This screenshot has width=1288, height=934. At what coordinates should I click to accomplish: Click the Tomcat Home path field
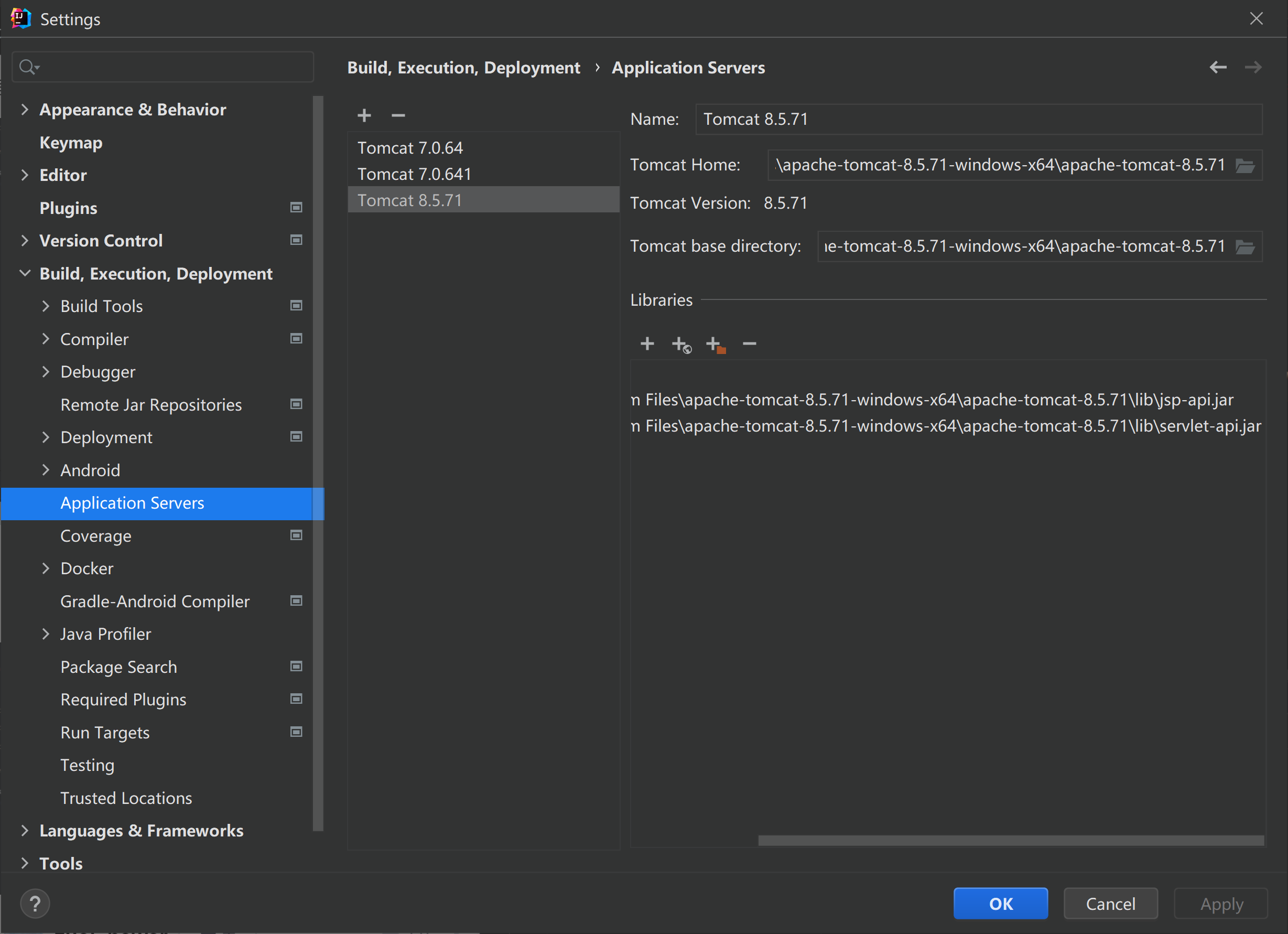point(1000,165)
